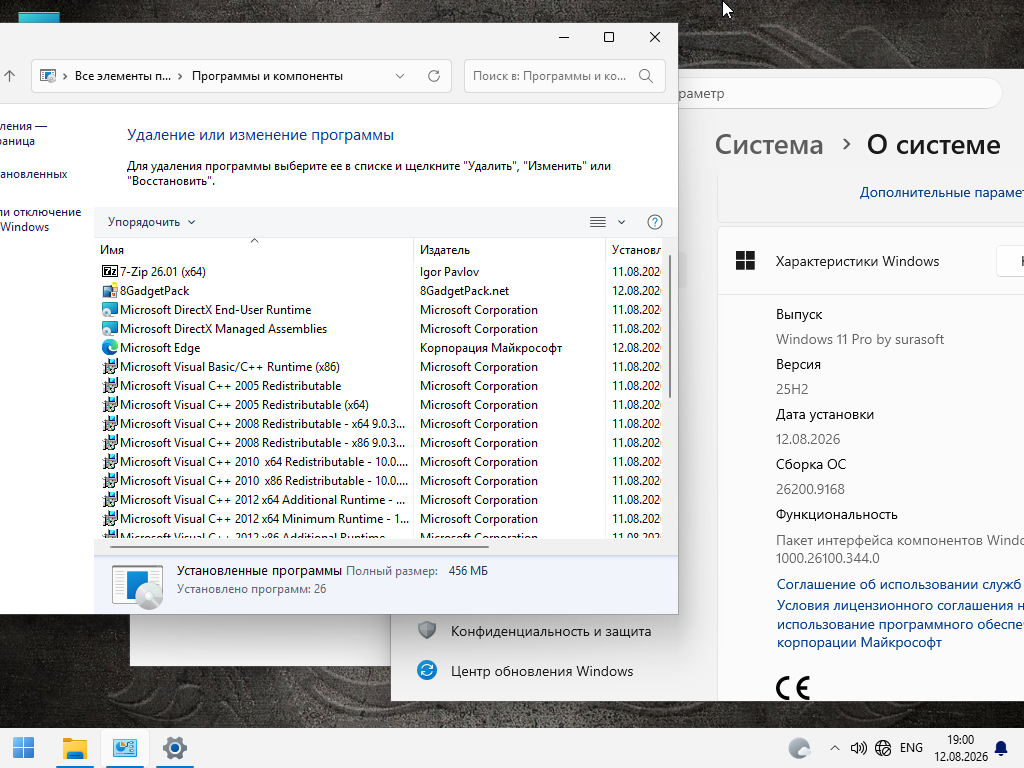Sort by the Установлено column header

click(634, 249)
